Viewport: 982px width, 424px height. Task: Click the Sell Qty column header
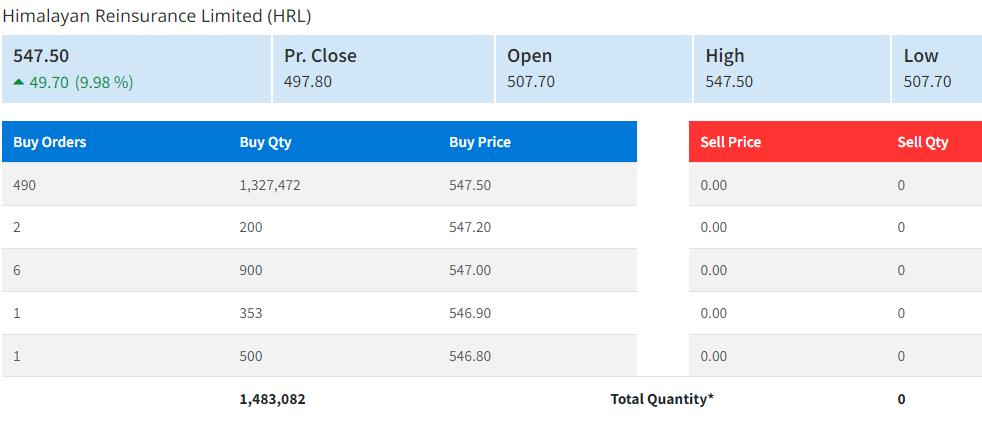tap(922, 142)
